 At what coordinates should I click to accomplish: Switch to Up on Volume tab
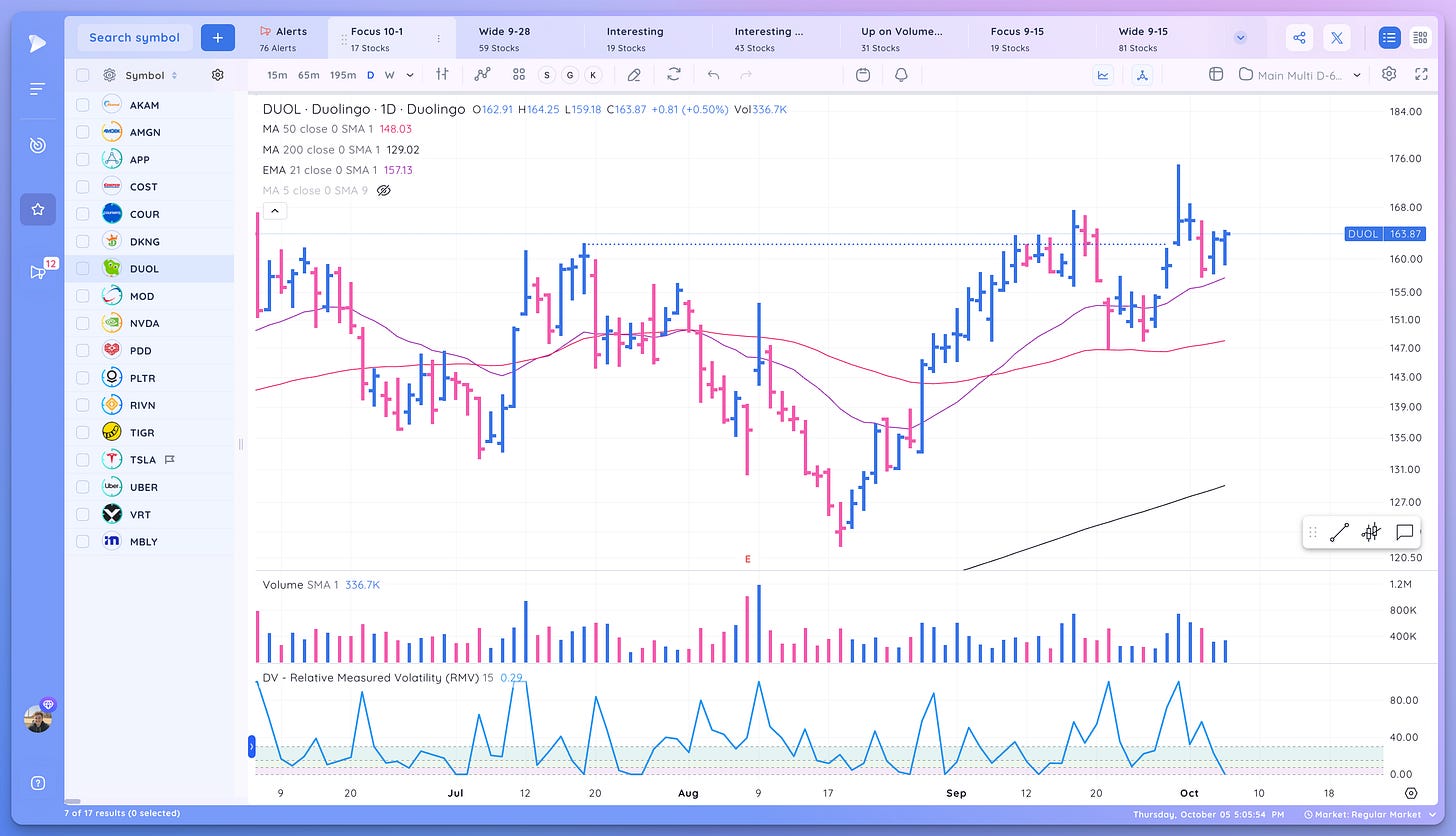click(x=902, y=38)
